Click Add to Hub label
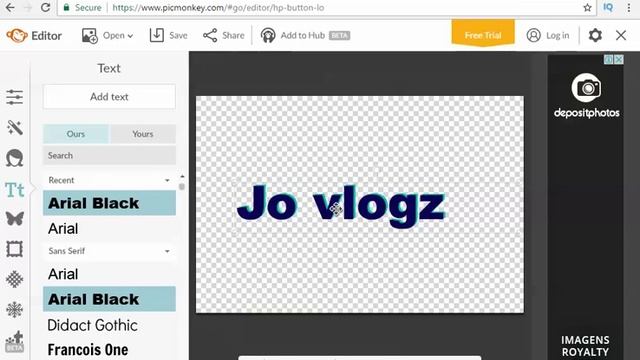The height and width of the screenshot is (360, 640). [303, 36]
